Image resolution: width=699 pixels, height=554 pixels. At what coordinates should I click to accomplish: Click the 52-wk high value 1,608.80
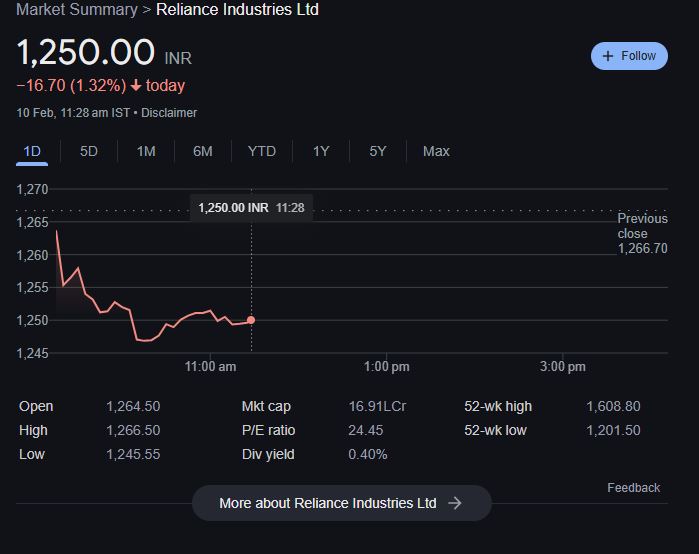(x=613, y=406)
